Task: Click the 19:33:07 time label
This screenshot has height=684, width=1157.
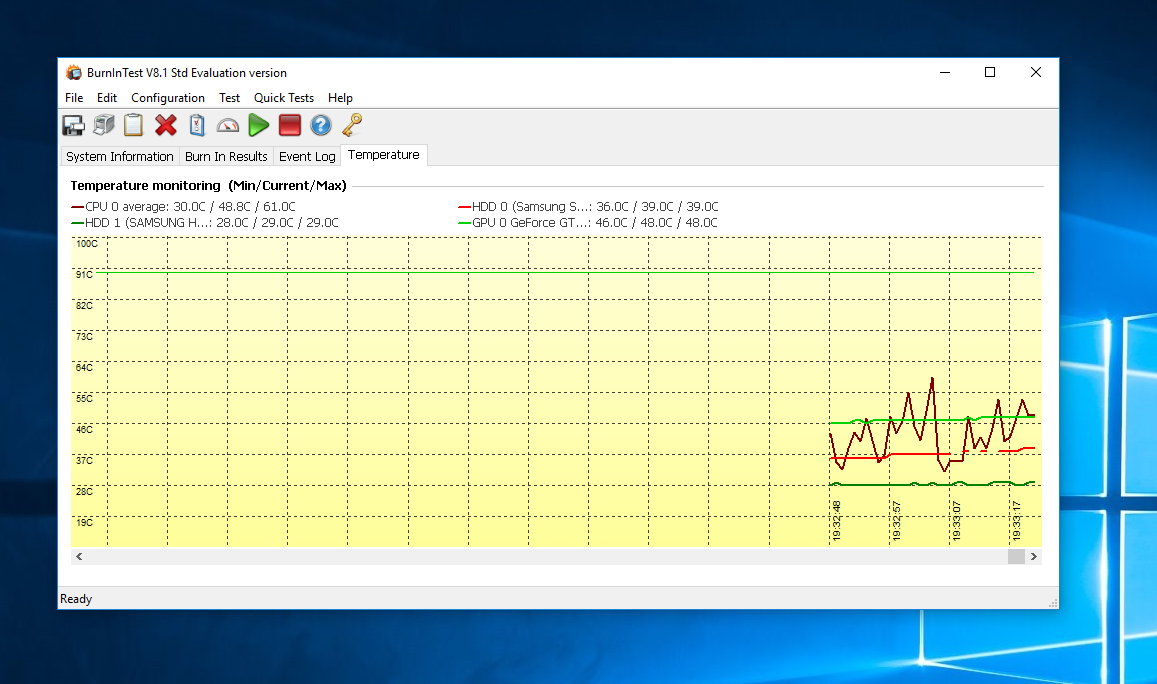Action: tap(956, 521)
